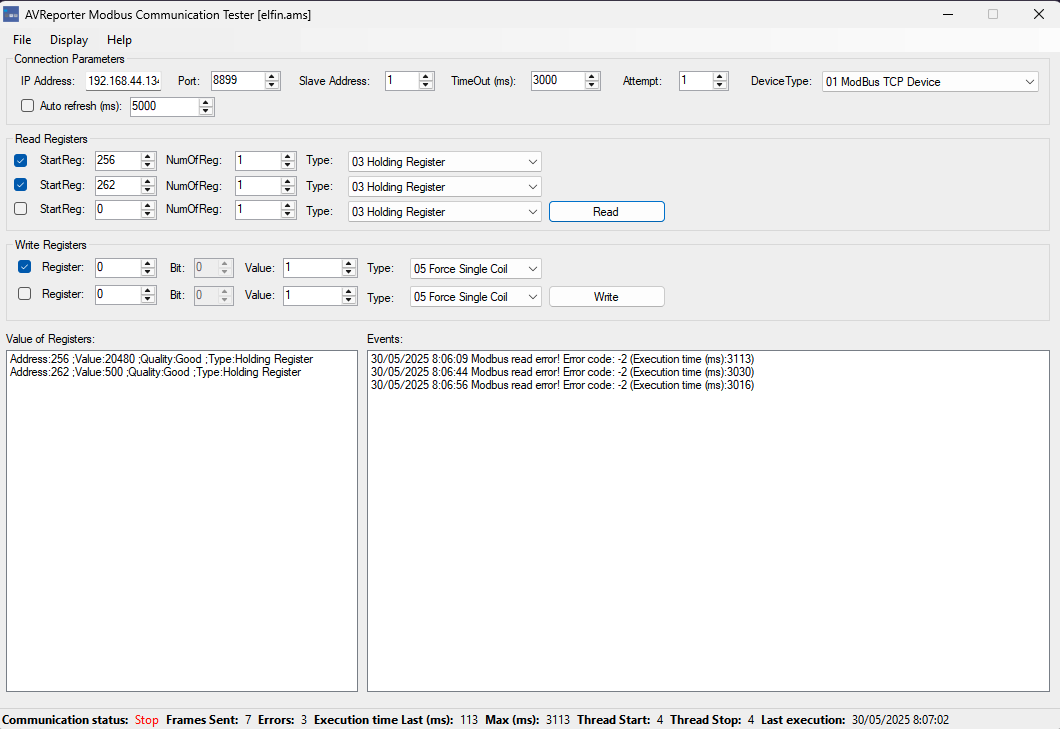Open the File menu
Screen dimensions: 1060x729
pos(22,40)
